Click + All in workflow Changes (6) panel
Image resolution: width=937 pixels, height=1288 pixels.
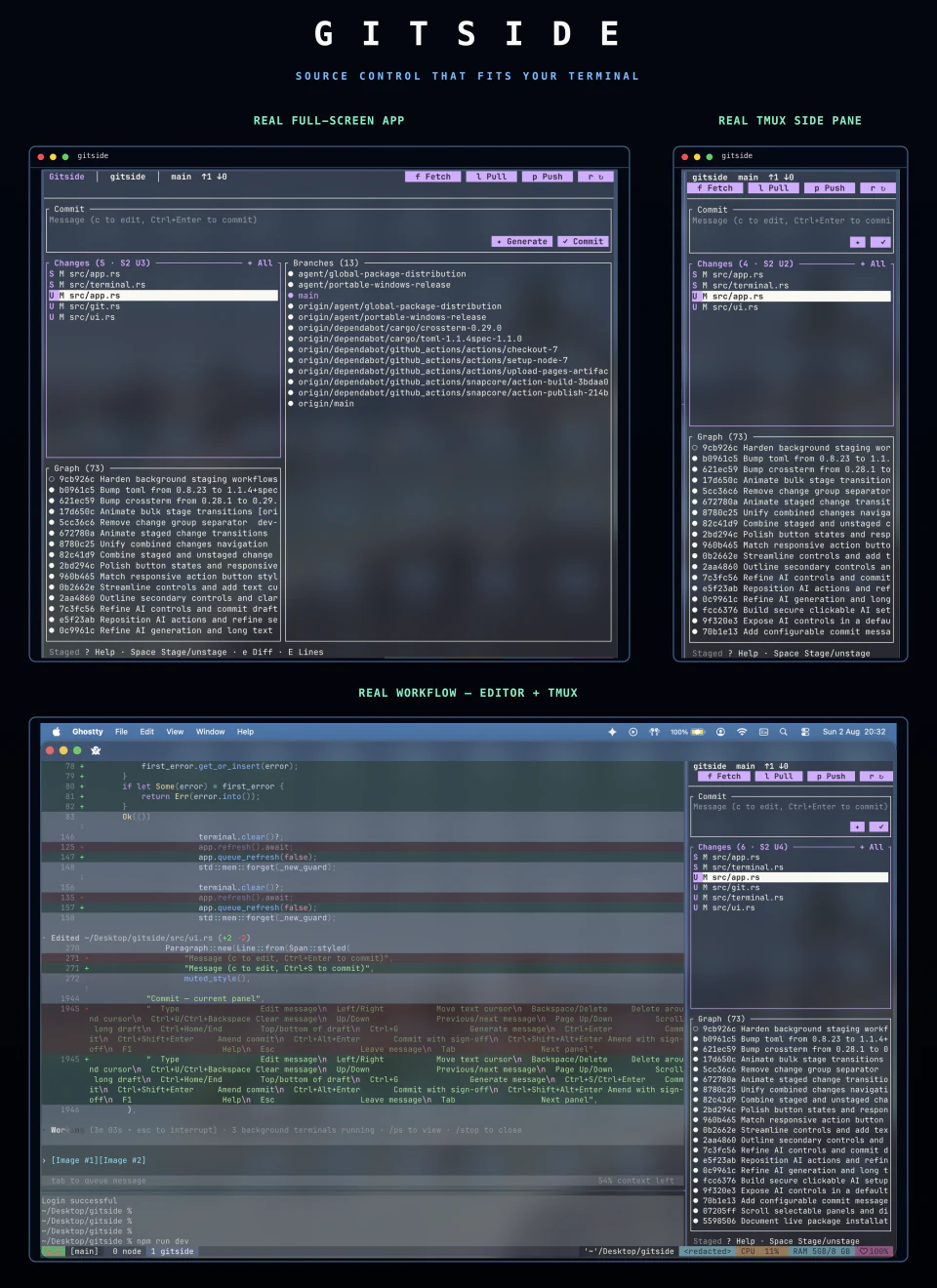[871, 847]
